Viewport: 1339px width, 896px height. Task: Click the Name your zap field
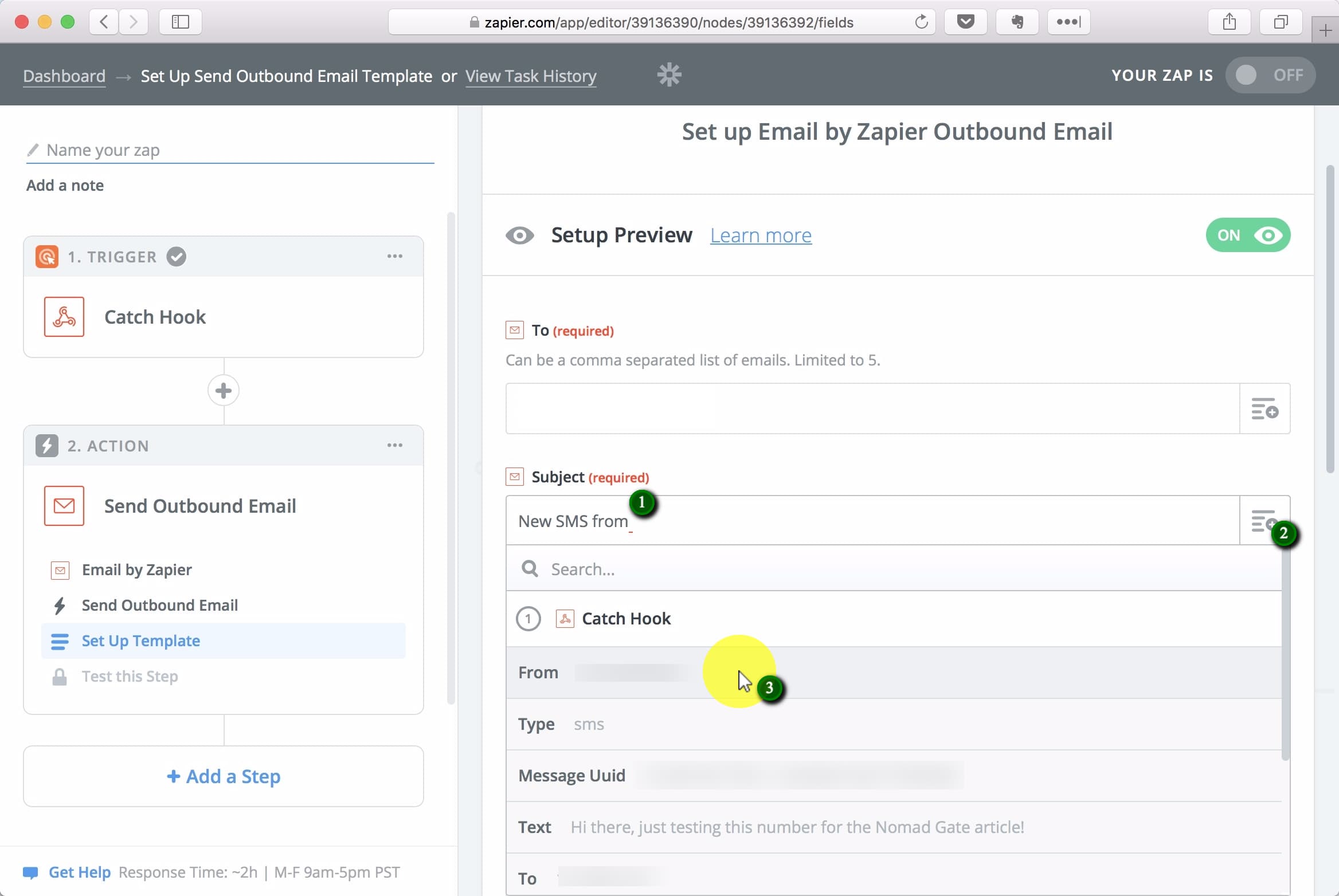point(230,150)
